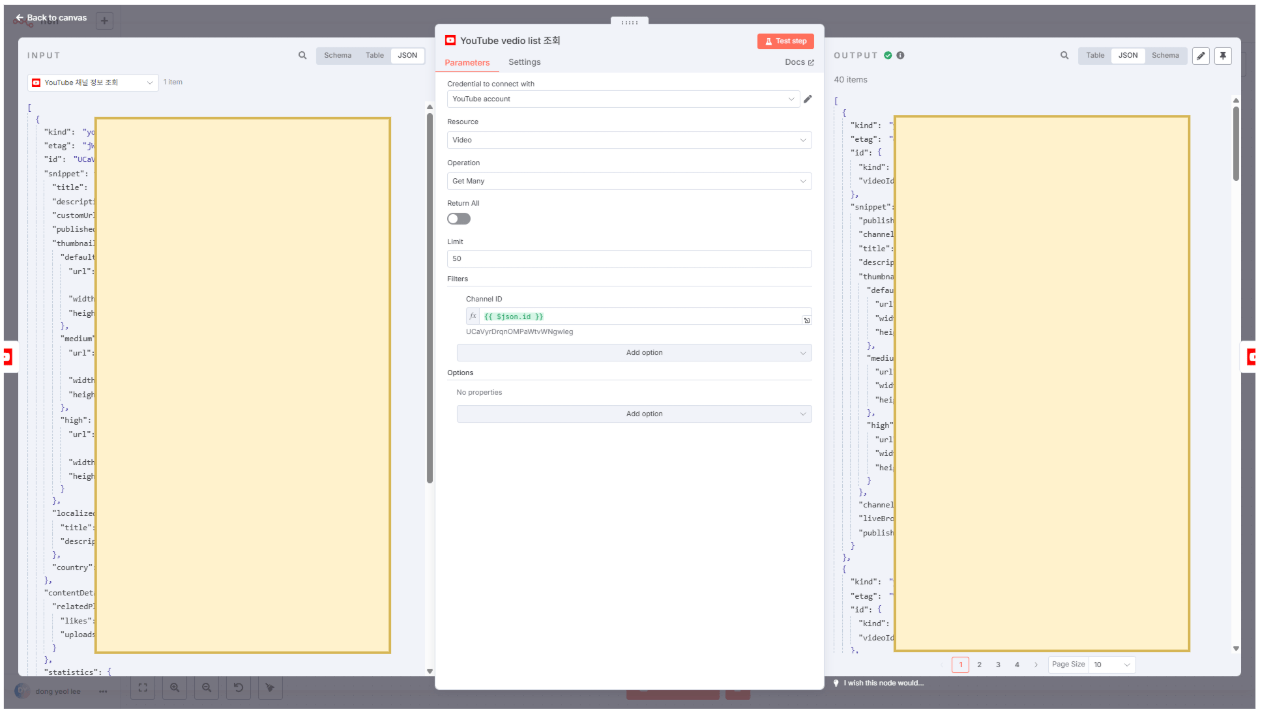Click the pencil edit output icon

point(1201,56)
